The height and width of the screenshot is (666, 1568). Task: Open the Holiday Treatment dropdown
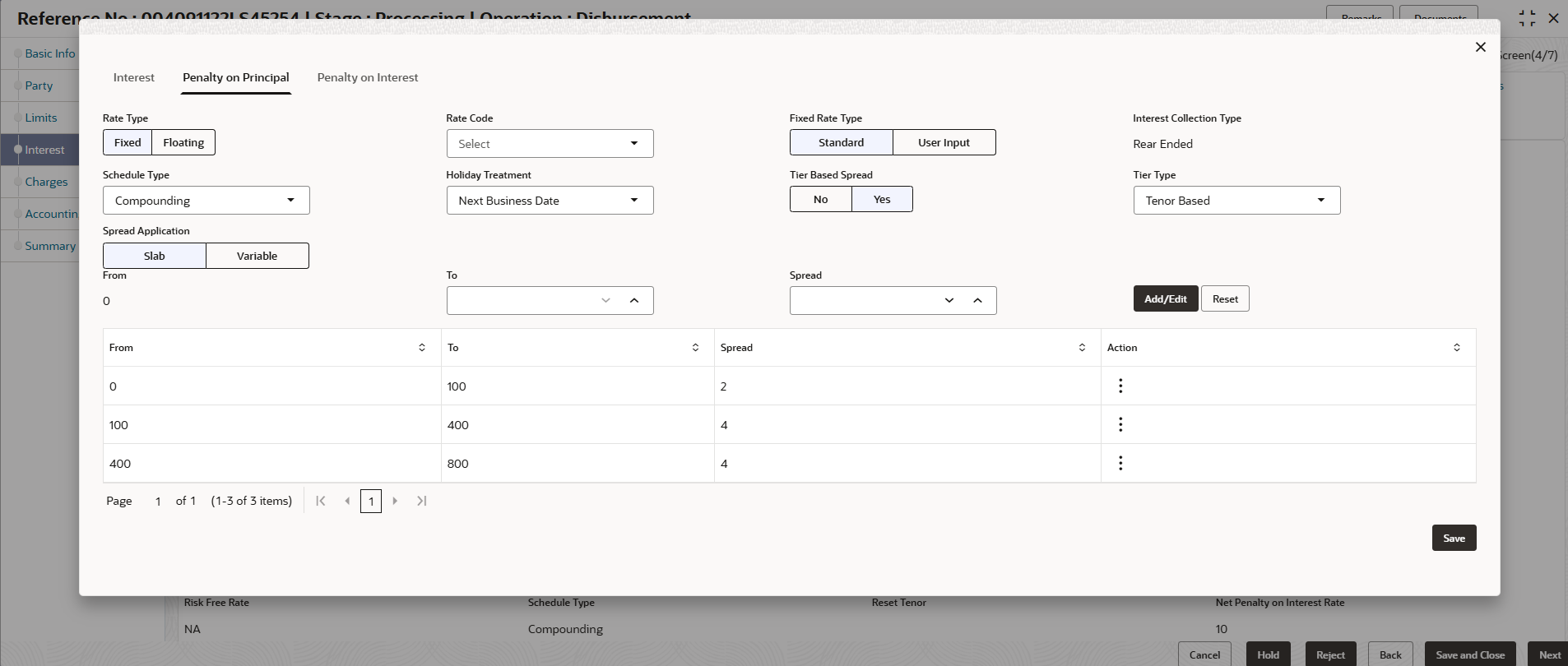coord(550,201)
